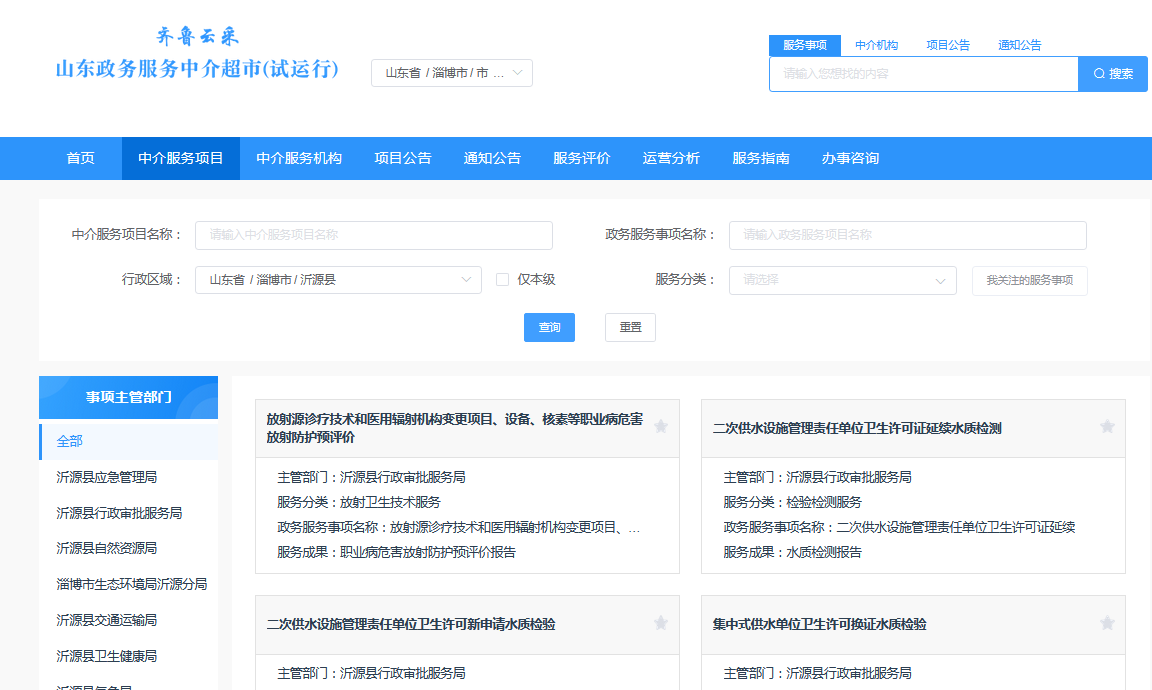Click 我关注的服务事项 button
Viewport: 1152px width, 690px height.
(1029, 281)
